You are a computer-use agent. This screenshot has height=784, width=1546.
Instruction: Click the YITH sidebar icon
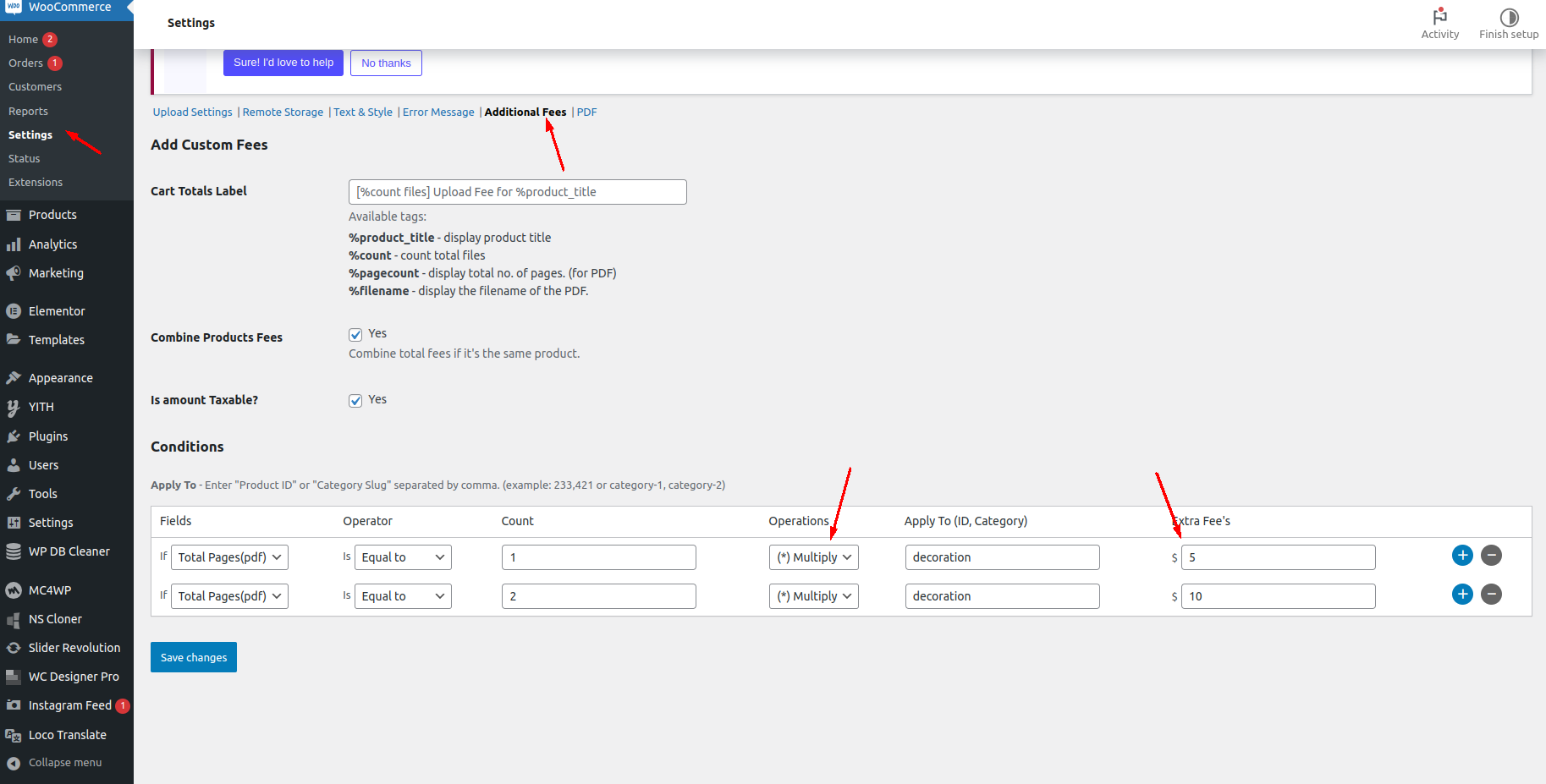point(14,407)
